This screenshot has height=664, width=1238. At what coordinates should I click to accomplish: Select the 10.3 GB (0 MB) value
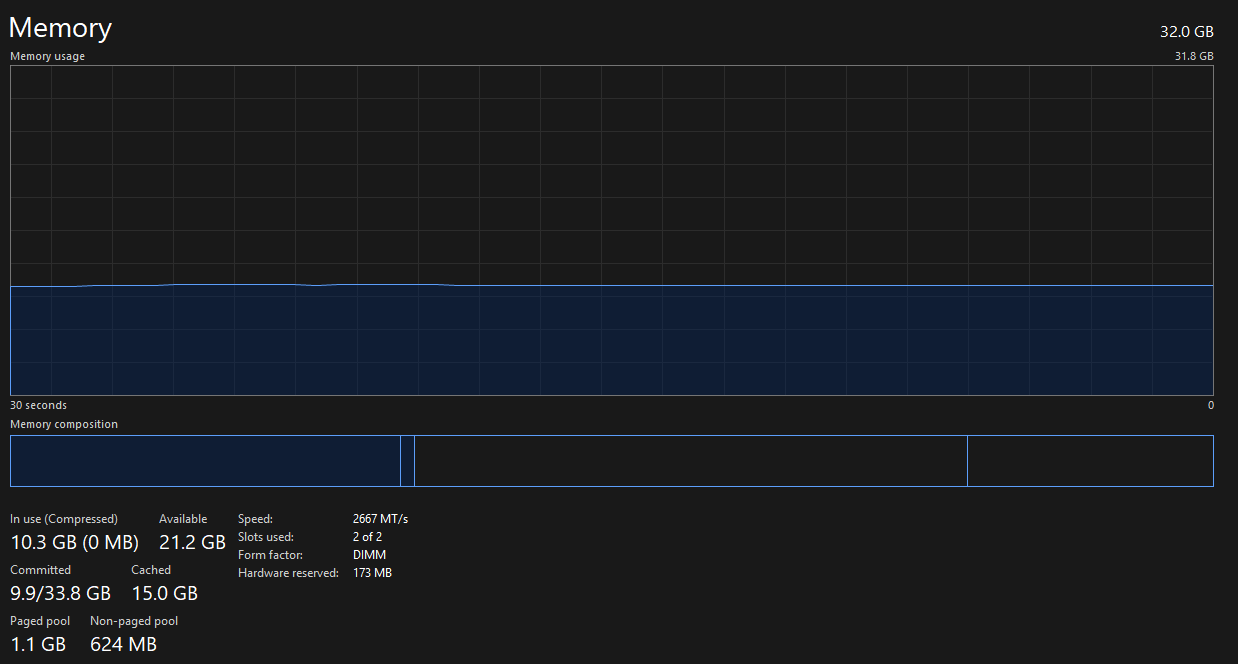pos(74,543)
